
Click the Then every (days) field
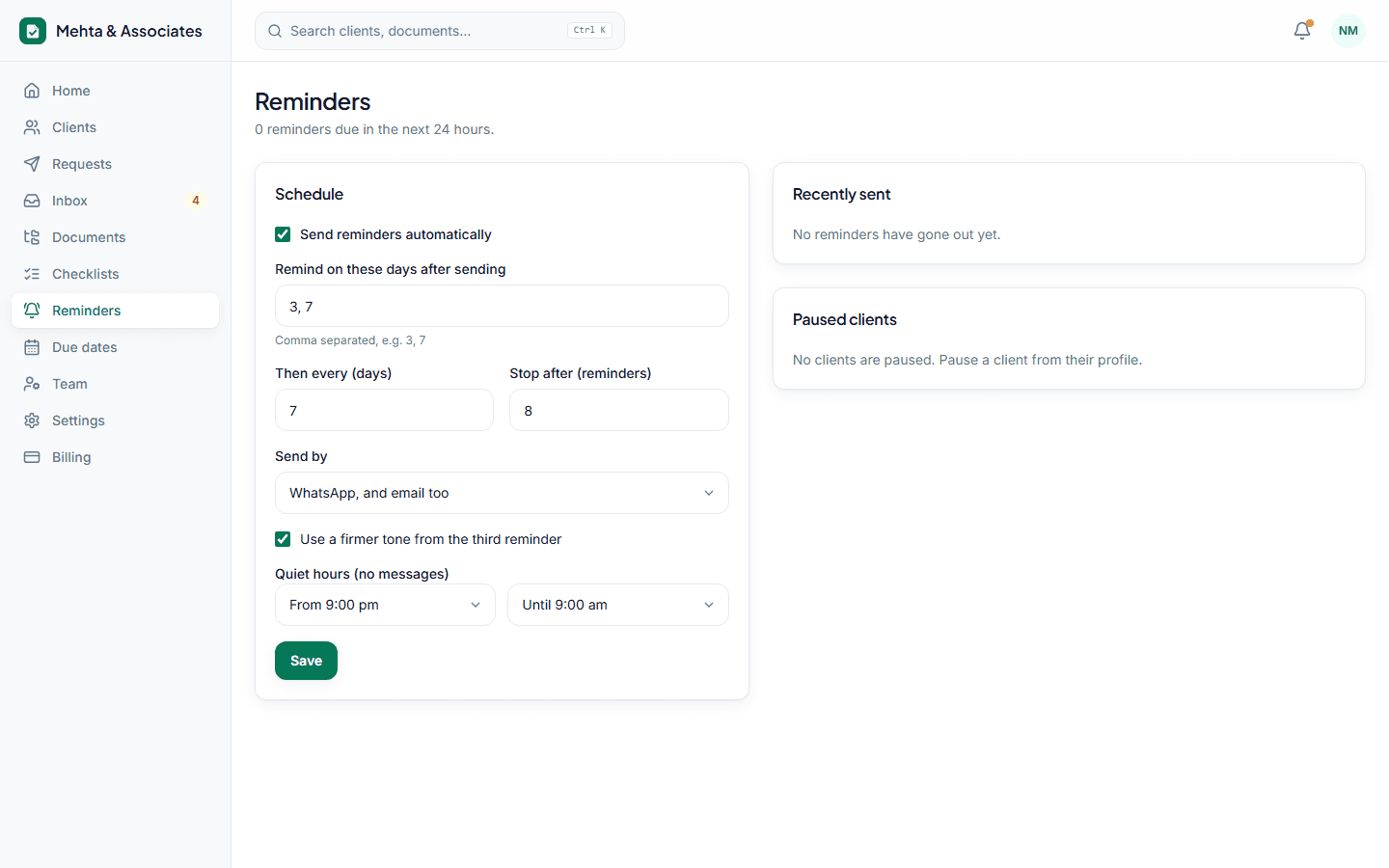click(384, 410)
